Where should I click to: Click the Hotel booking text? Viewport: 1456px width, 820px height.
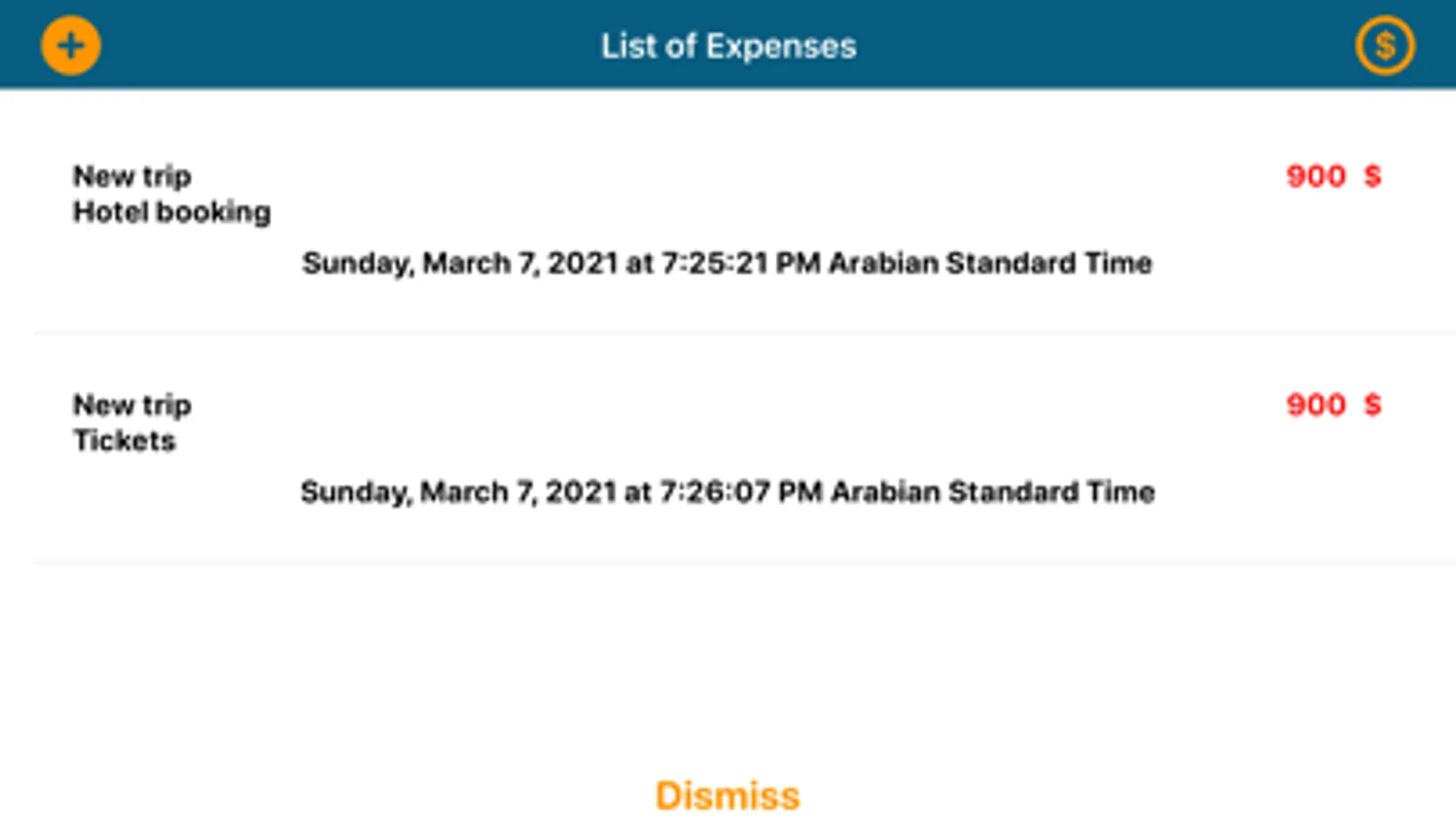pos(172,212)
